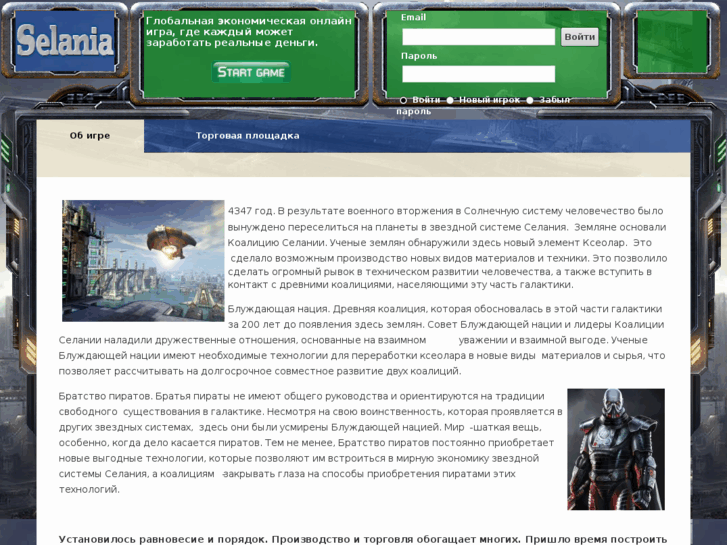Viewport: 727px width, 545px height.
Task: Click the Войти submit button
Action: pos(580,37)
